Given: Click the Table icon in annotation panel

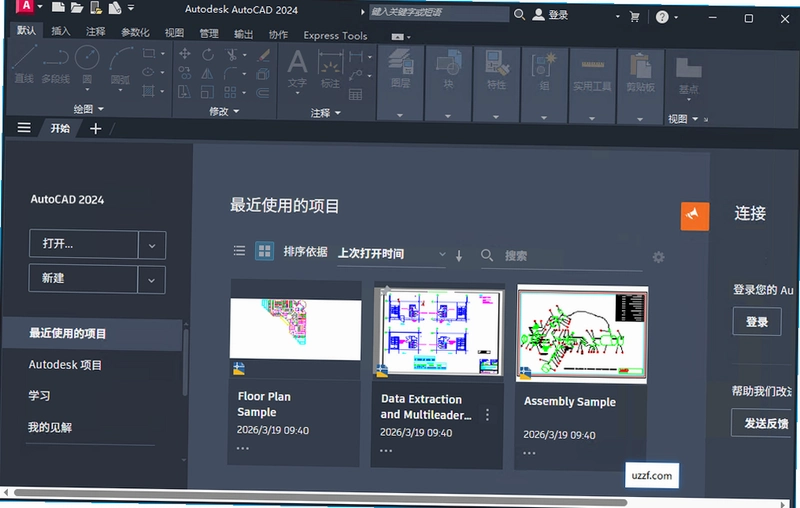Looking at the screenshot, I should pos(356,94).
